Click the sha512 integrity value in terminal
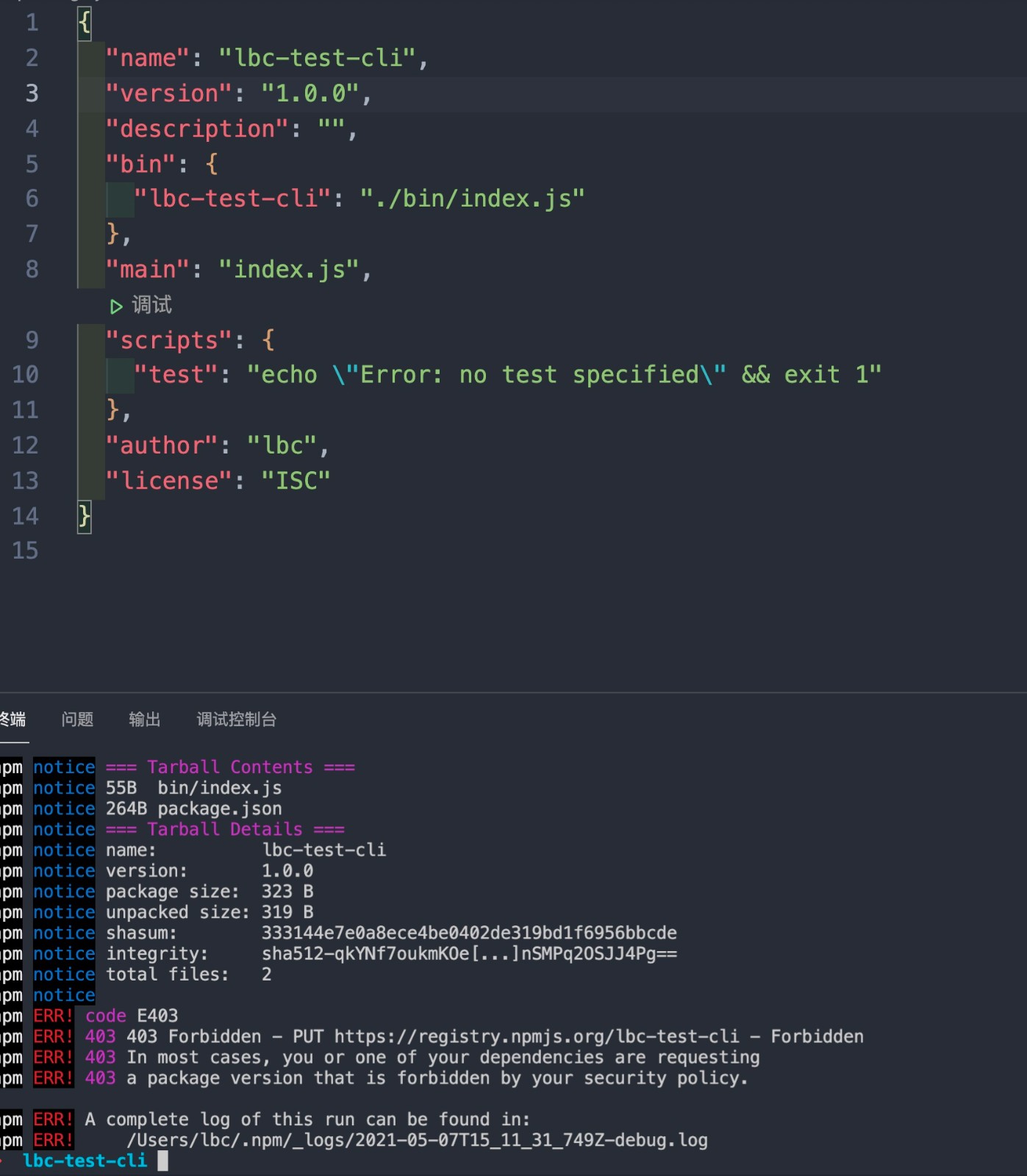The image size is (1027, 1176). pos(469,953)
